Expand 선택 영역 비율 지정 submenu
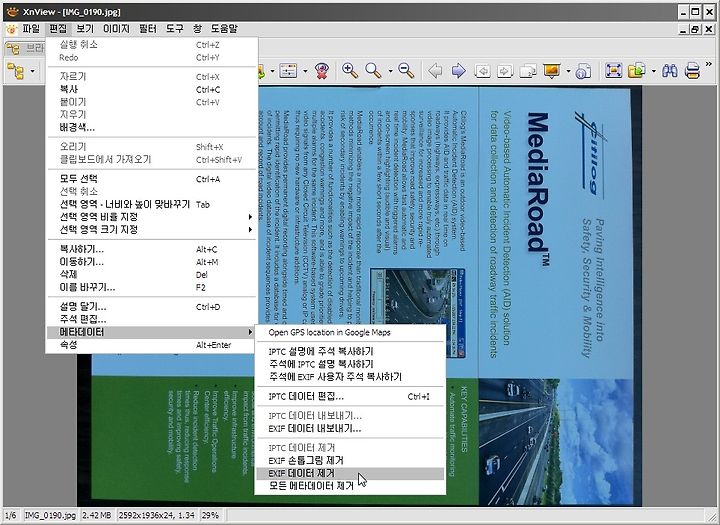This screenshot has width=720, height=525. pyautogui.click(x=152, y=217)
